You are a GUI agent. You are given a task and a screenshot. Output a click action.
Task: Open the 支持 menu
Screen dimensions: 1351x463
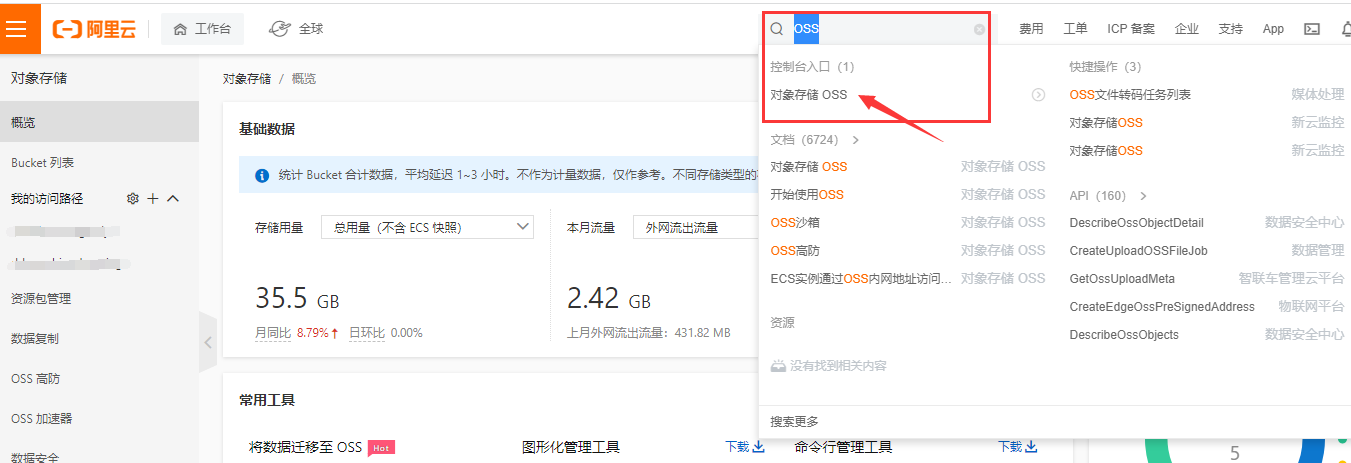(1231, 29)
